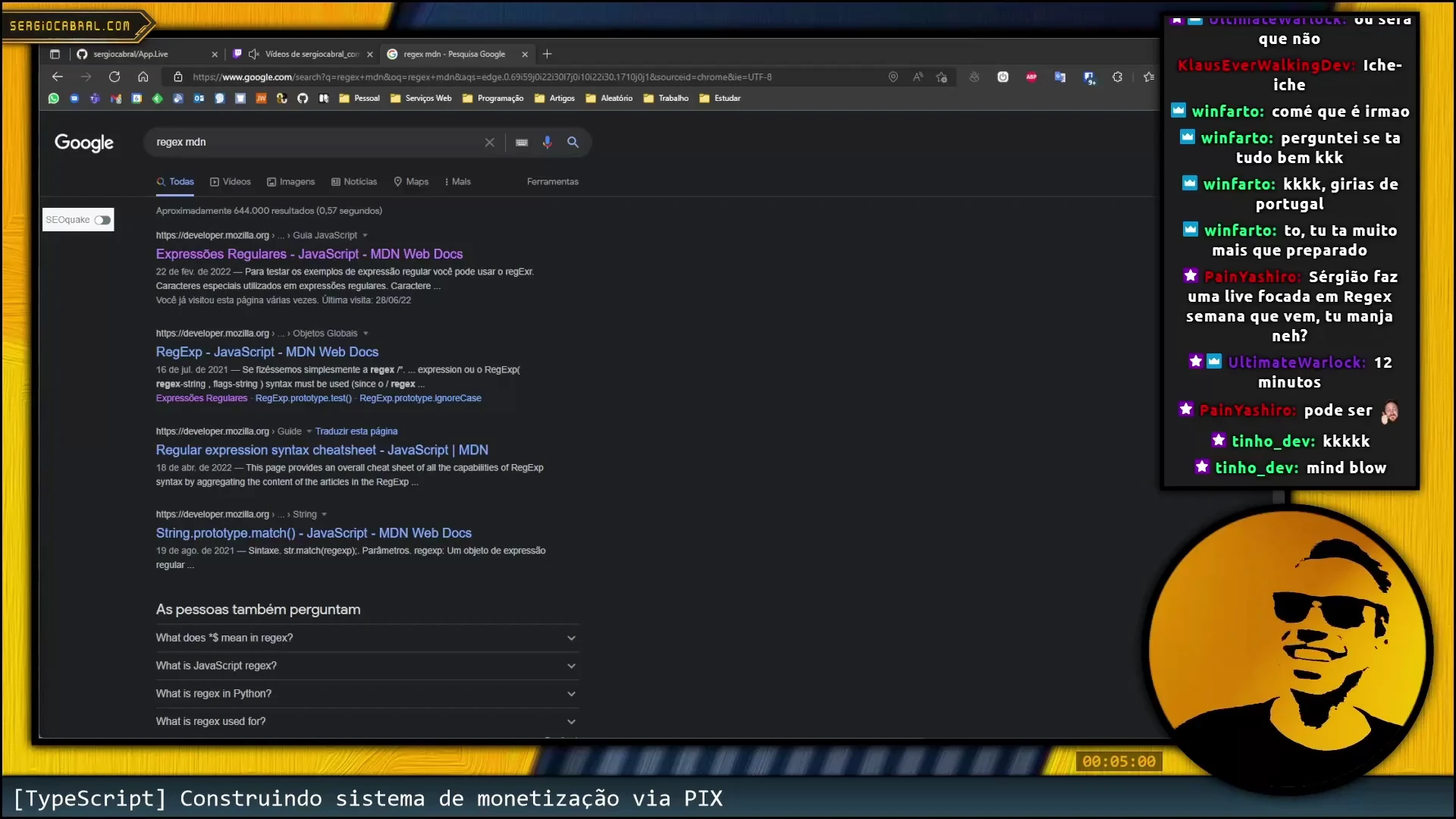Select the Notícias search filter

tap(354, 182)
